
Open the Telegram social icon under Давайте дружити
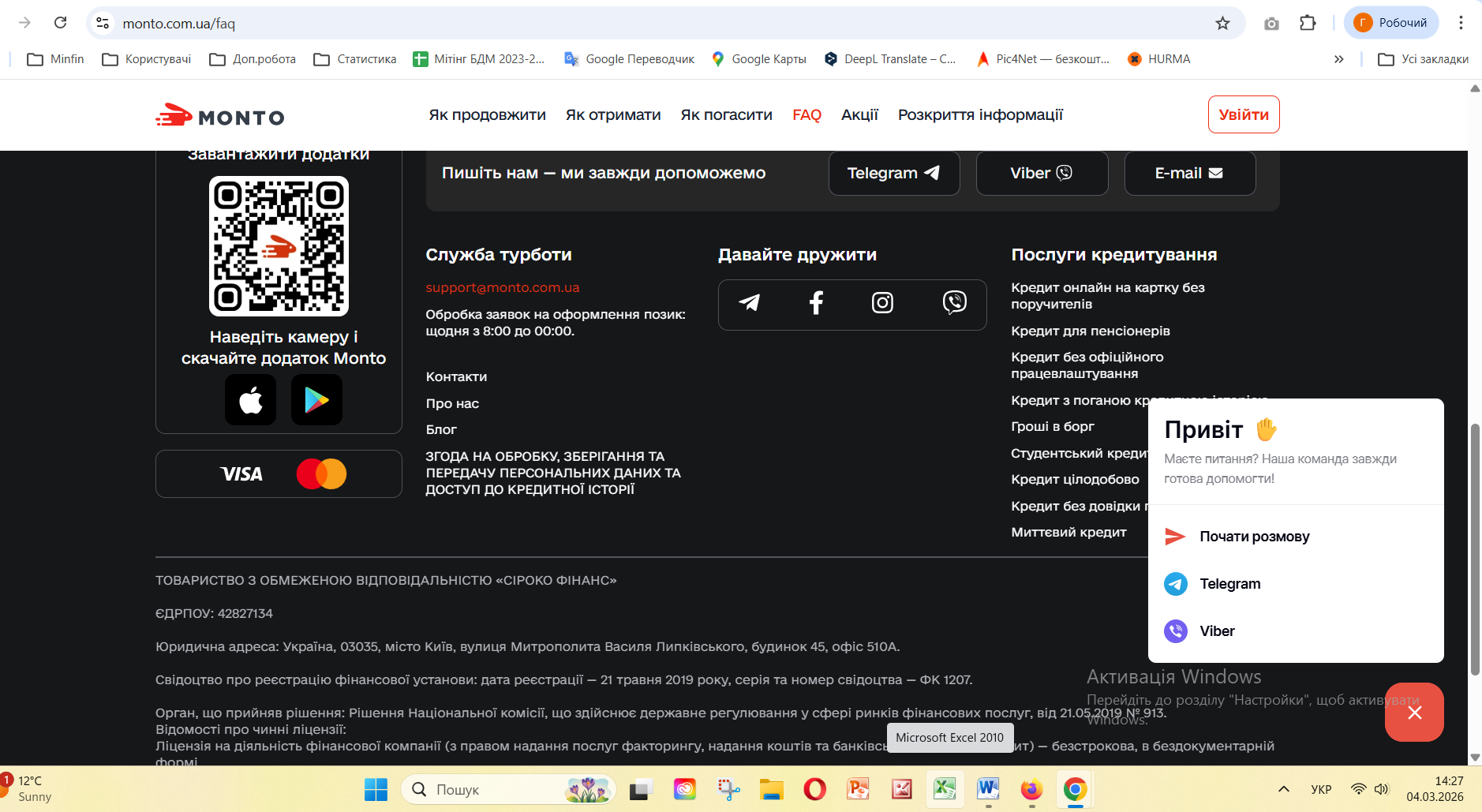coord(749,302)
